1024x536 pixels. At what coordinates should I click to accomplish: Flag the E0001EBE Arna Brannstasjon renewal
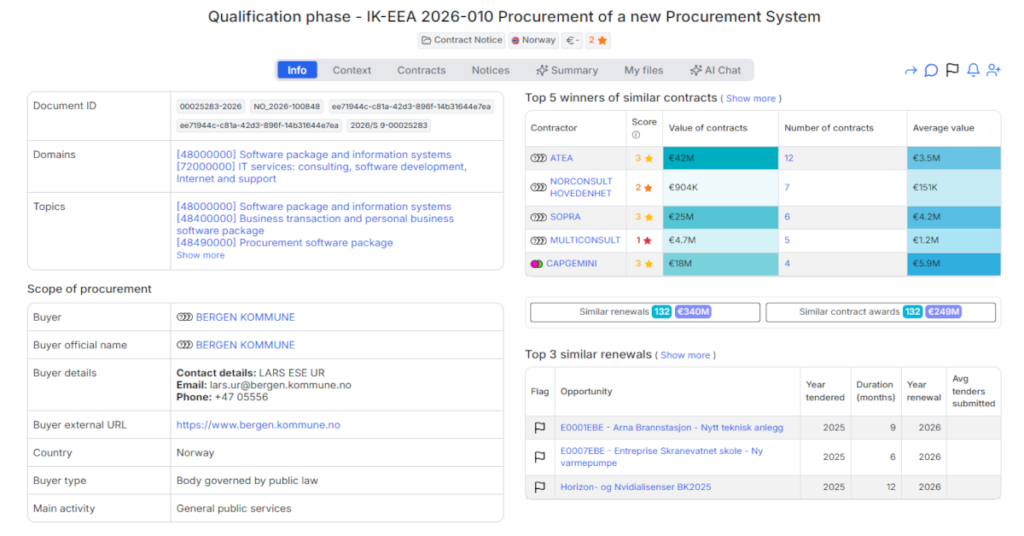(x=539, y=428)
